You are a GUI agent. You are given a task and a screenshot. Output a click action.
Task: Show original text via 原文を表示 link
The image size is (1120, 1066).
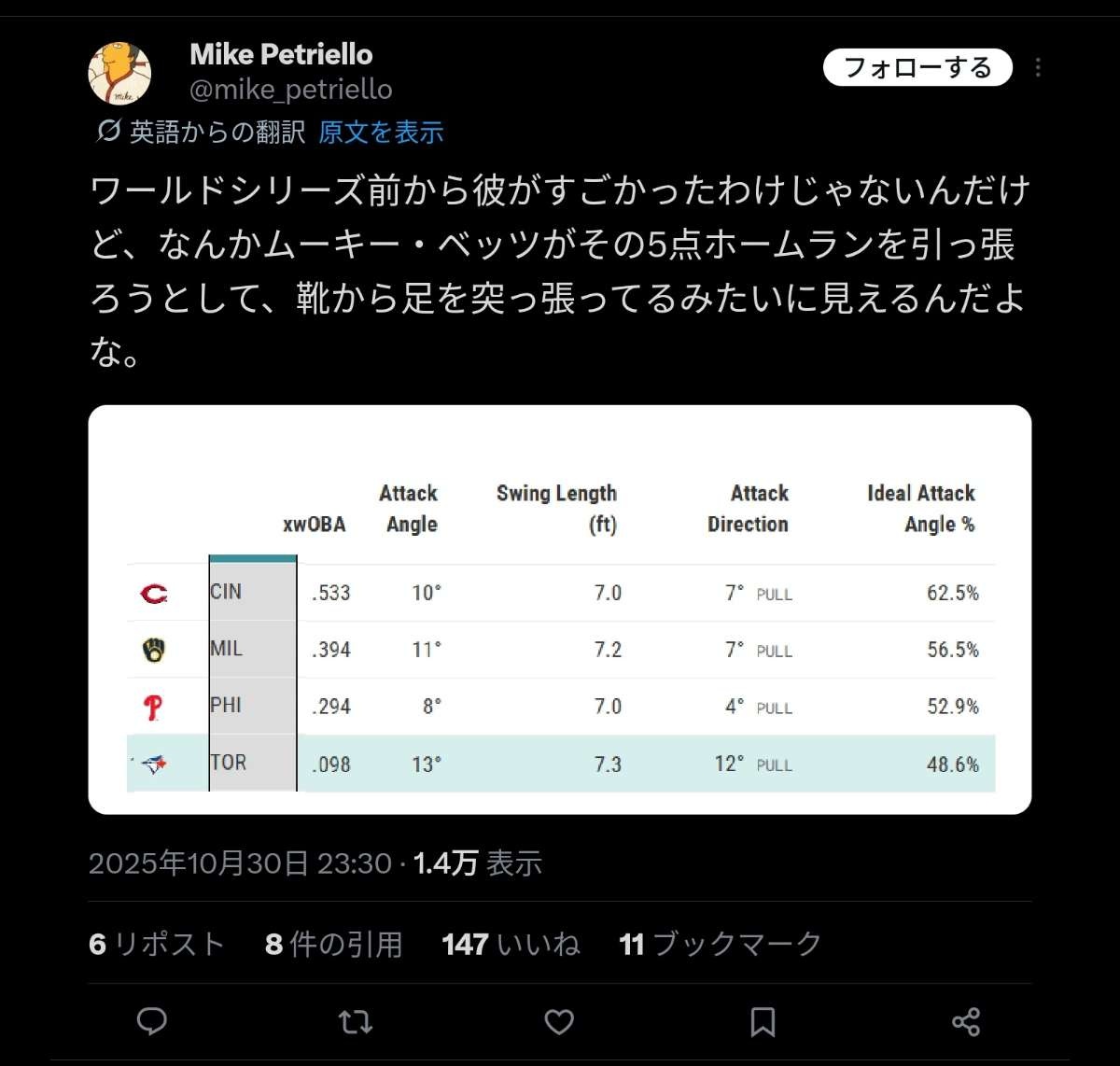pos(381,132)
